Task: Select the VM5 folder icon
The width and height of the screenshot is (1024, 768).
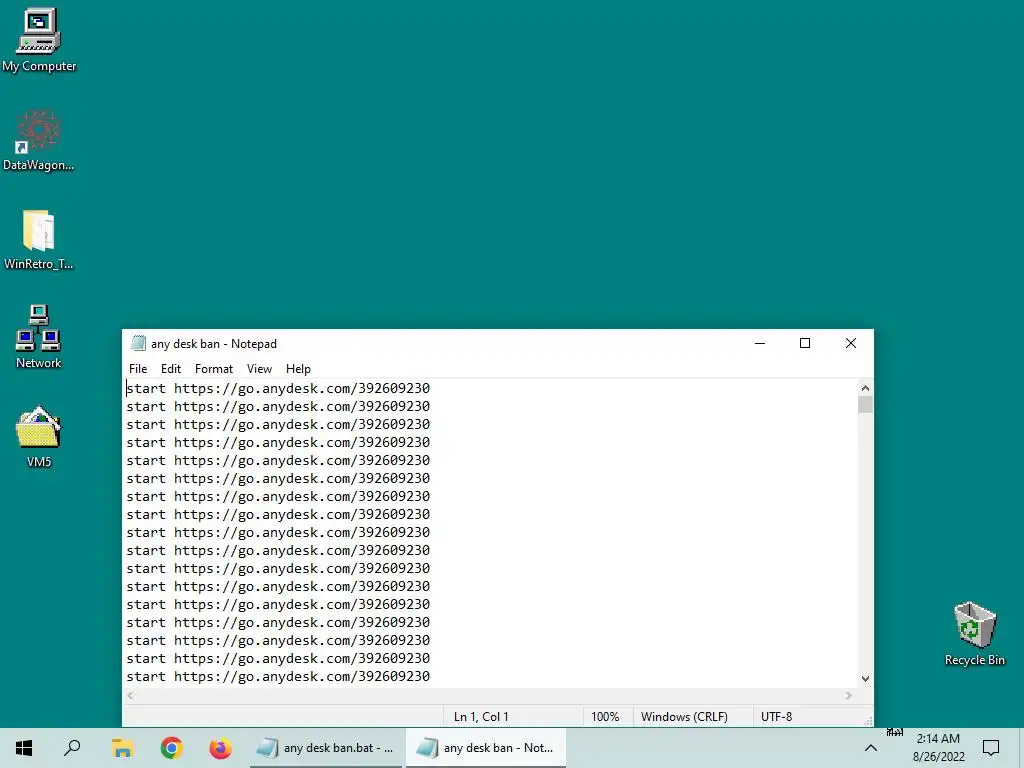Action: point(39,436)
